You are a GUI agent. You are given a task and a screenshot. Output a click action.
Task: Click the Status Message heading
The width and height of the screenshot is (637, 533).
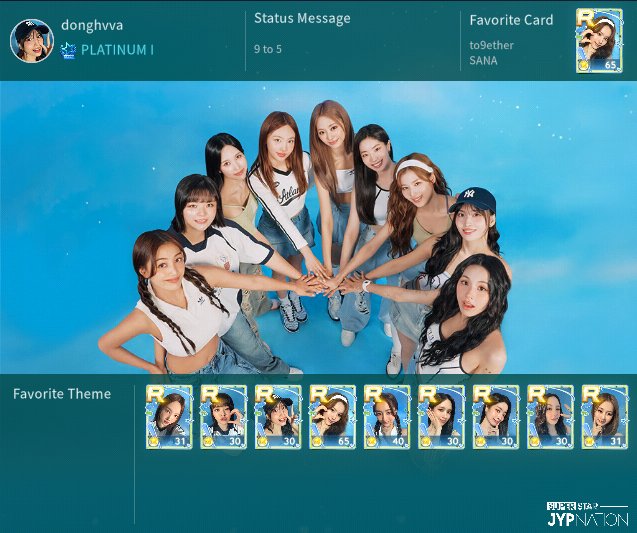[x=302, y=19]
